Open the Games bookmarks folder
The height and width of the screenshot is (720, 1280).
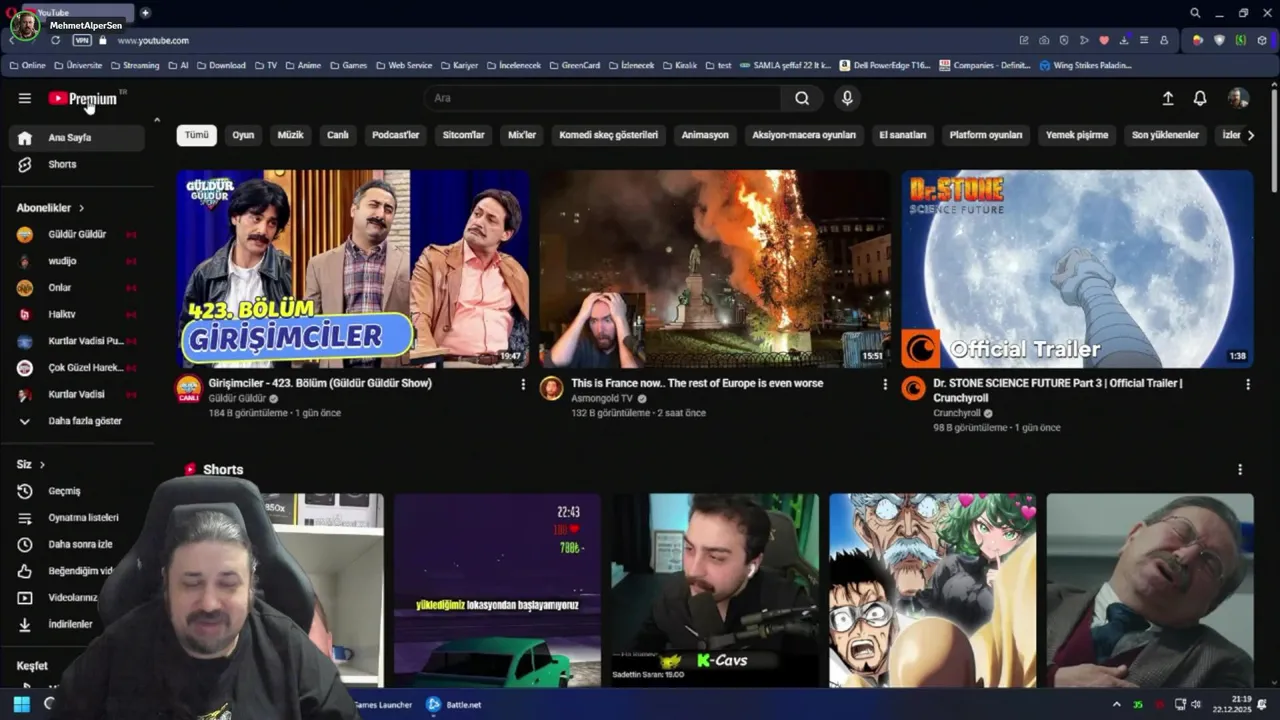pos(348,65)
